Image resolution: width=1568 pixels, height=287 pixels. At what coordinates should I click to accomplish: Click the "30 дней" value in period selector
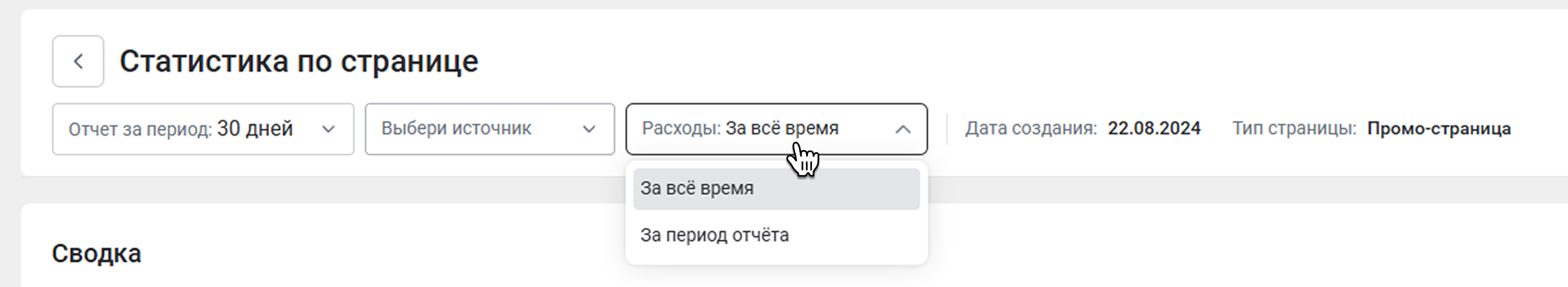(x=255, y=128)
